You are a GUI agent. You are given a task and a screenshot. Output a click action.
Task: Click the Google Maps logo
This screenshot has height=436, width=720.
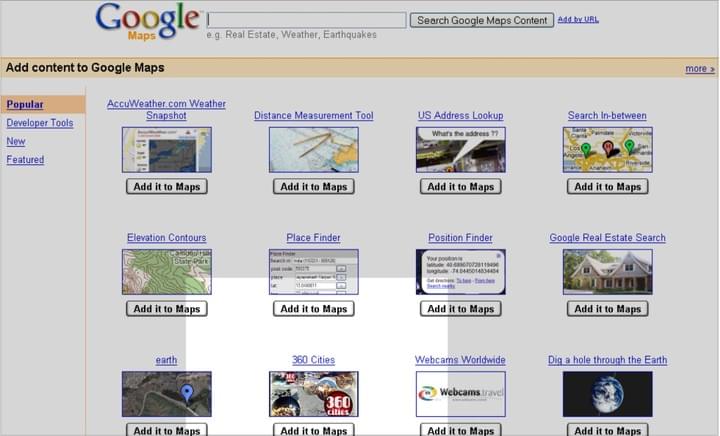(147, 22)
